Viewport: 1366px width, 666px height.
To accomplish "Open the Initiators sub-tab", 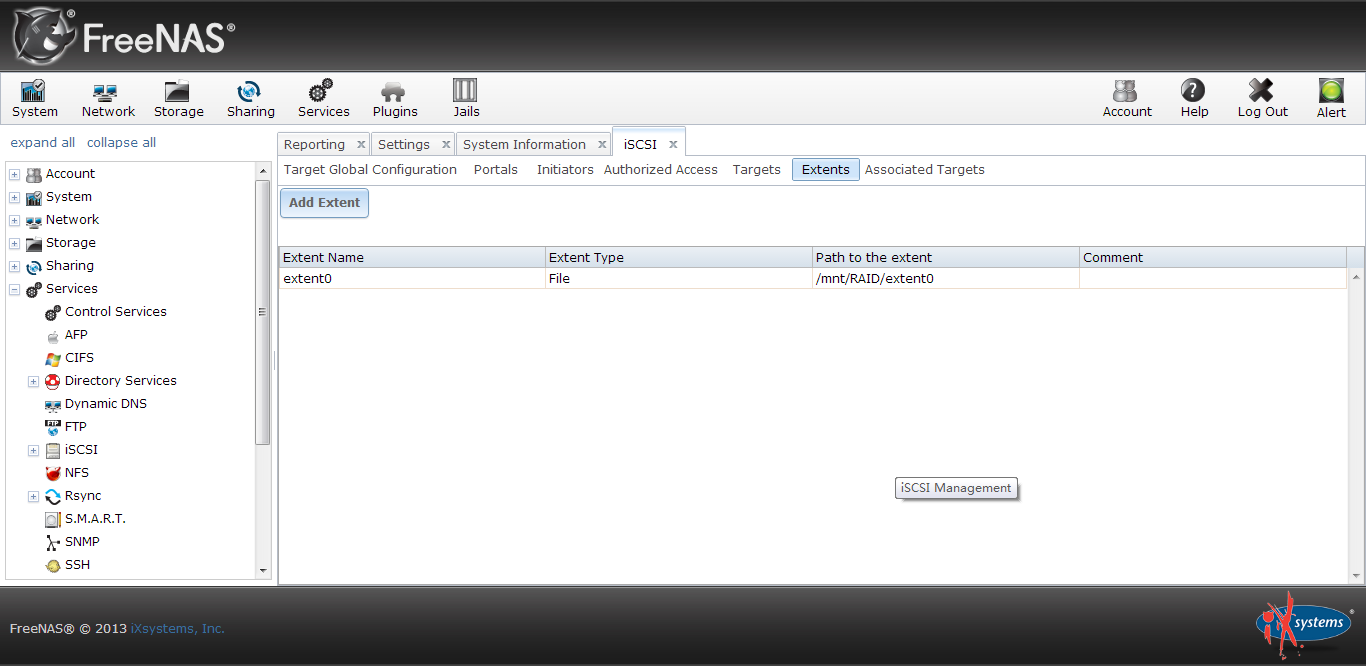I will [565, 170].
